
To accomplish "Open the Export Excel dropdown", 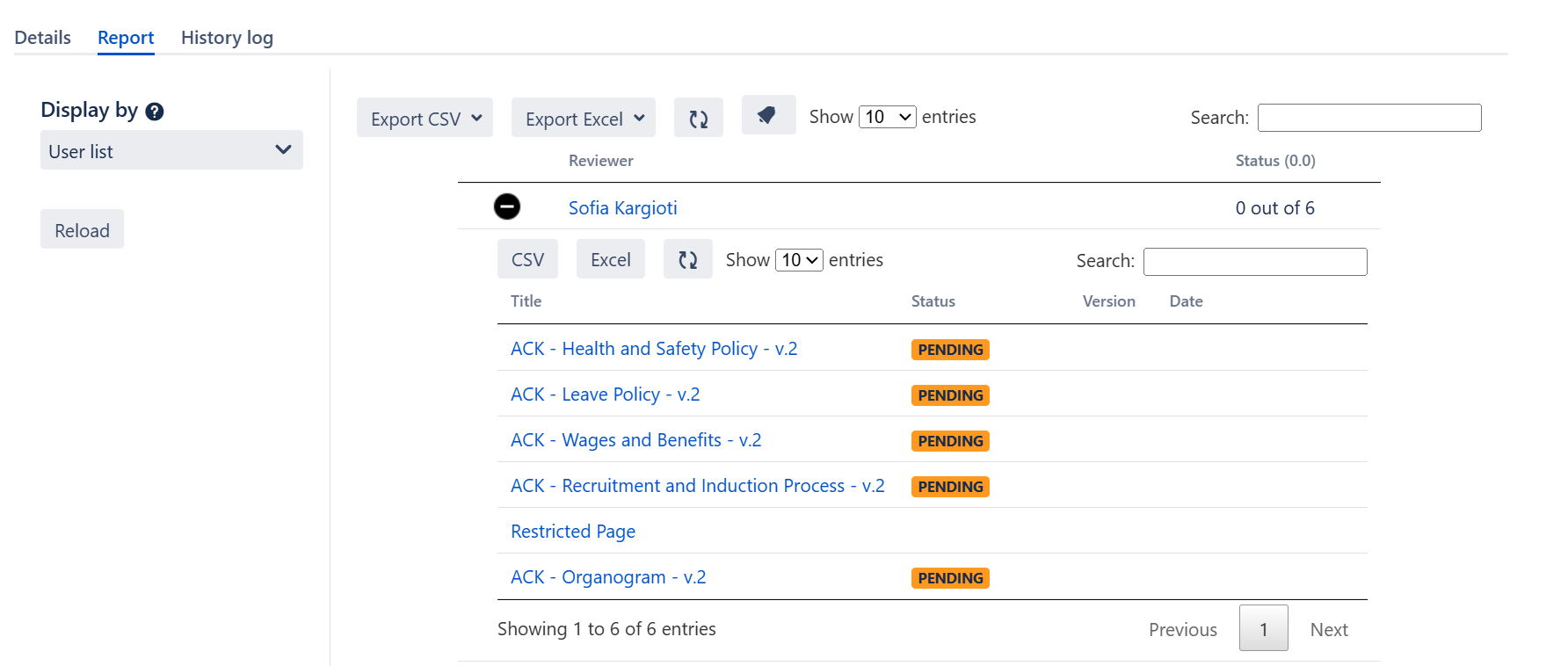I will (583, 119).
